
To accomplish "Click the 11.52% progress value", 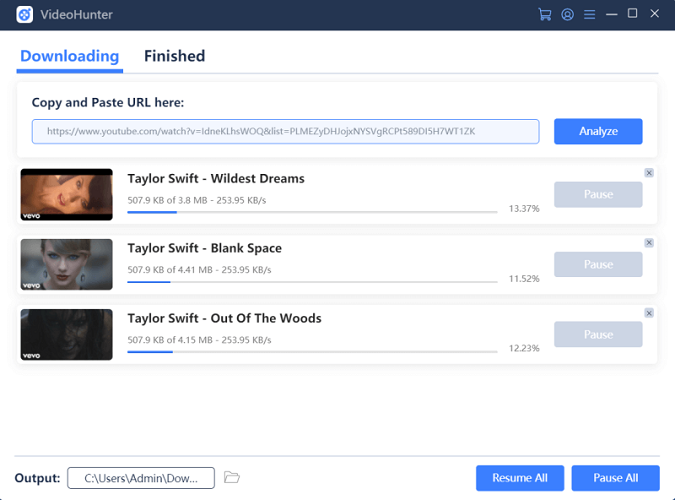I will (x=524, y=279).
